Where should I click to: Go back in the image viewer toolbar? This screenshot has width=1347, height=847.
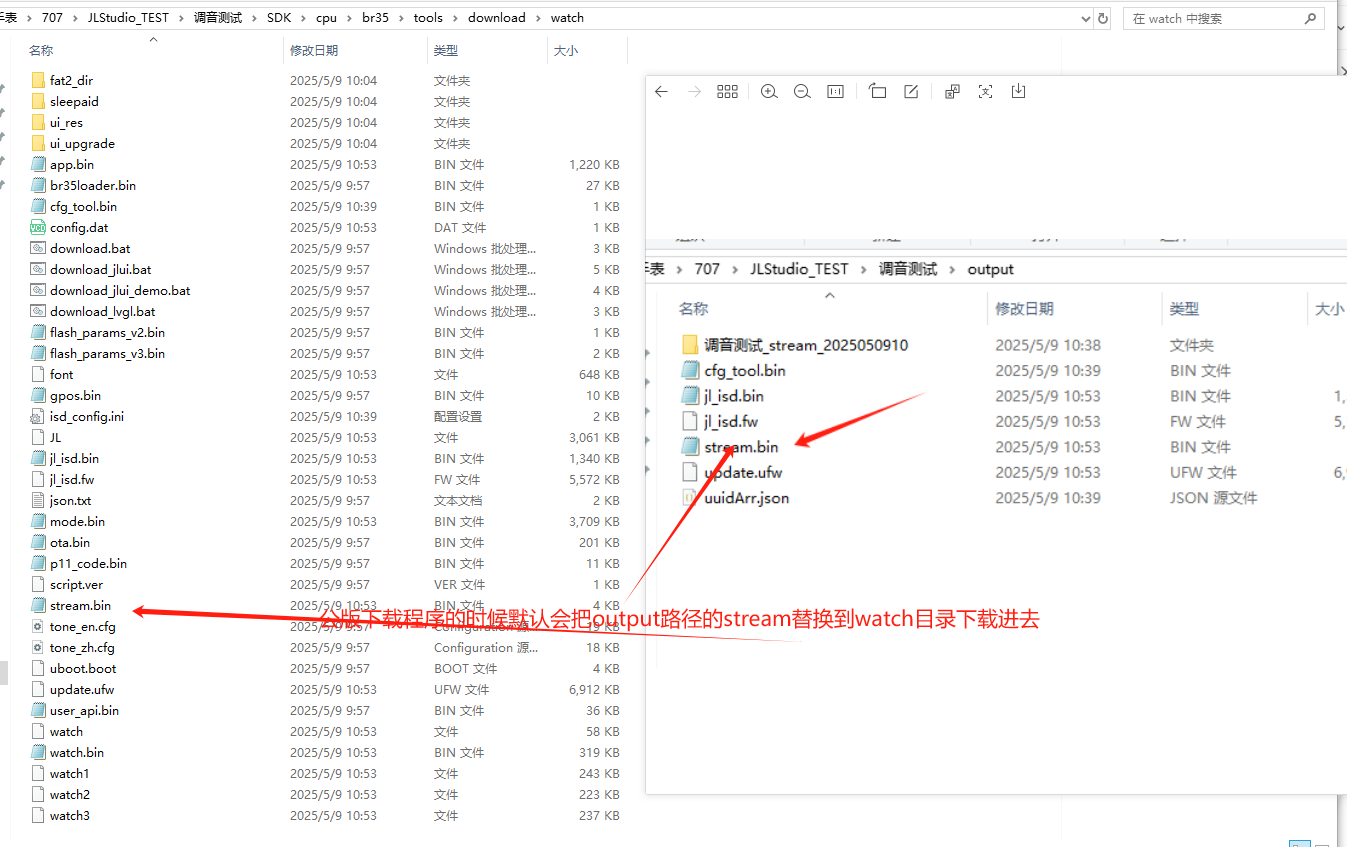click(x=661, y=92)
